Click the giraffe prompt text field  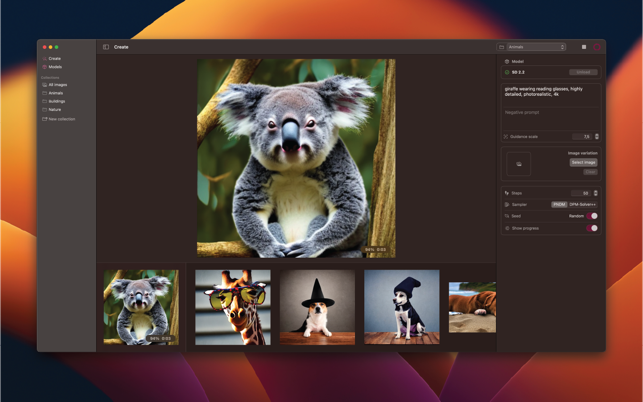tap(551, 95)
